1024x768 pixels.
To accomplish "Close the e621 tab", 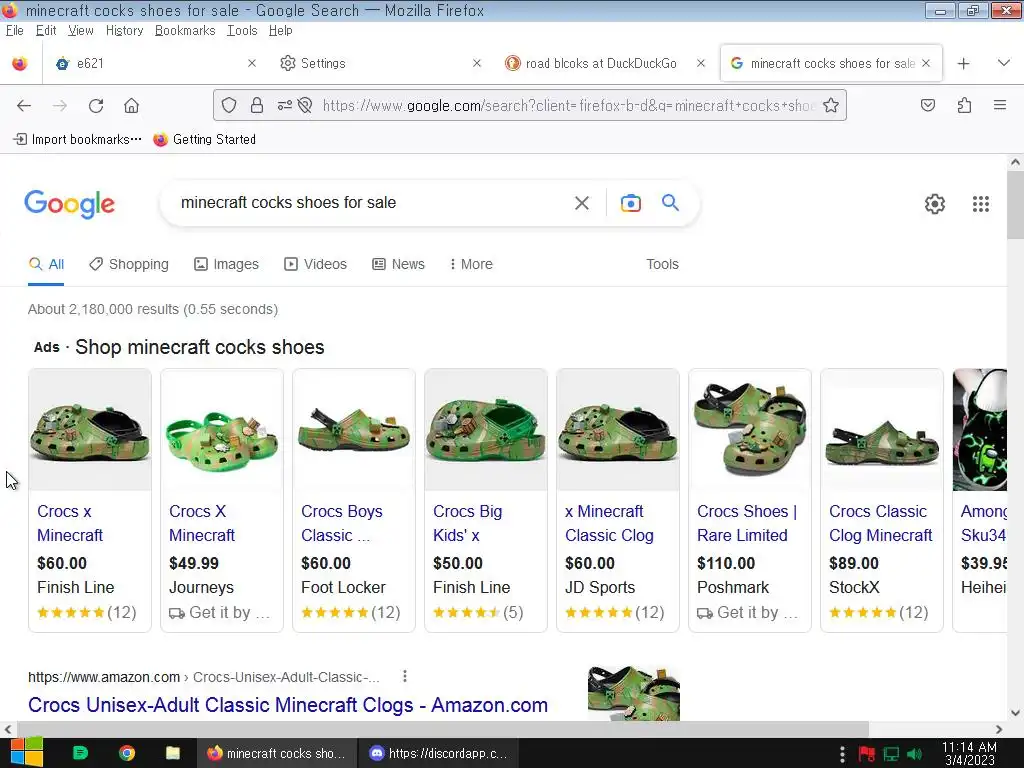I will tap(252, 63).
